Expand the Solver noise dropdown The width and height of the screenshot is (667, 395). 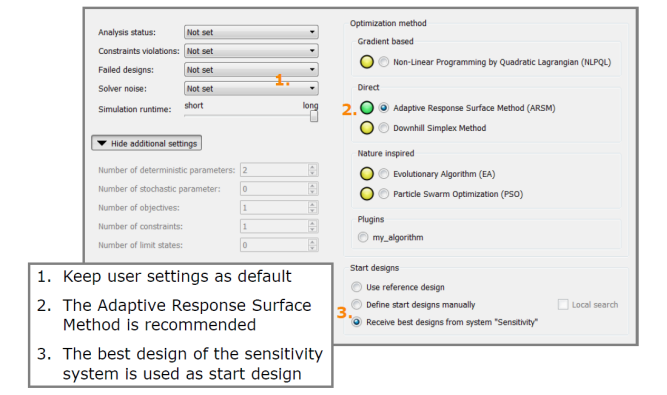(251, 88)
